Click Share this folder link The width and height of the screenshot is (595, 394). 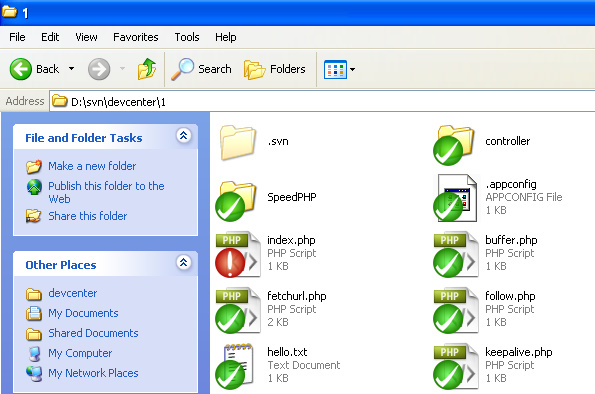88,216
